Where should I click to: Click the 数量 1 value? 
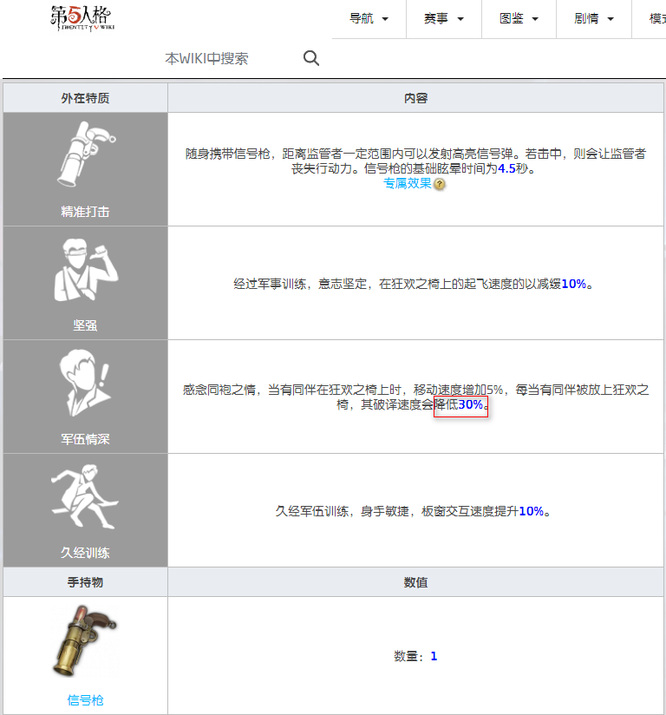coord(434,656)
